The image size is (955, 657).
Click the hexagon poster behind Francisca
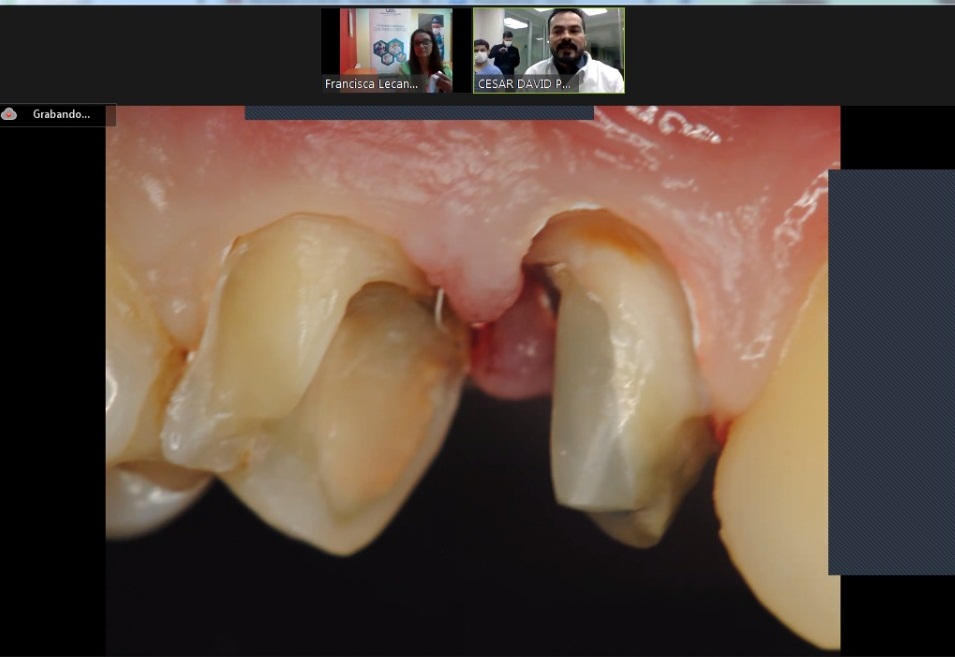click(x=388, y=50)
